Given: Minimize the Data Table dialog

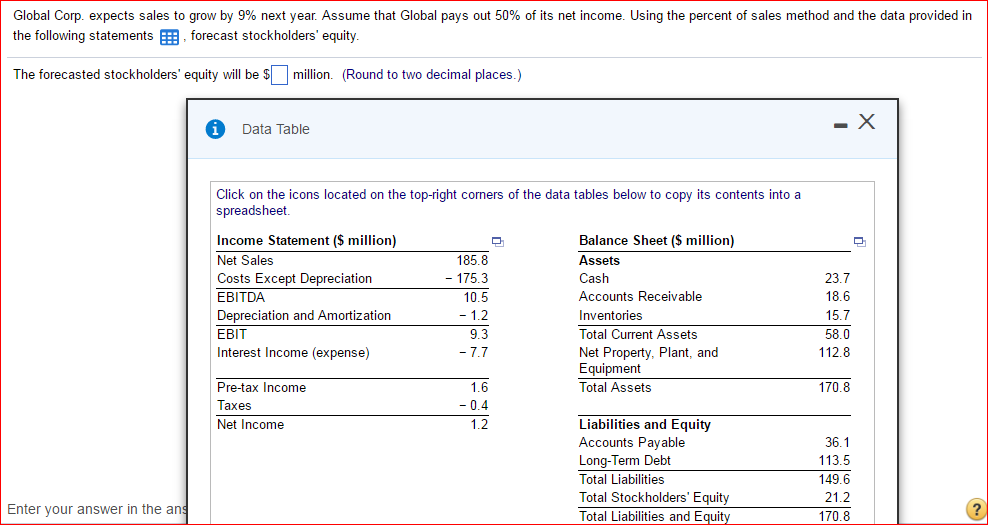Looking at the screenshot, I should (841, 123).
